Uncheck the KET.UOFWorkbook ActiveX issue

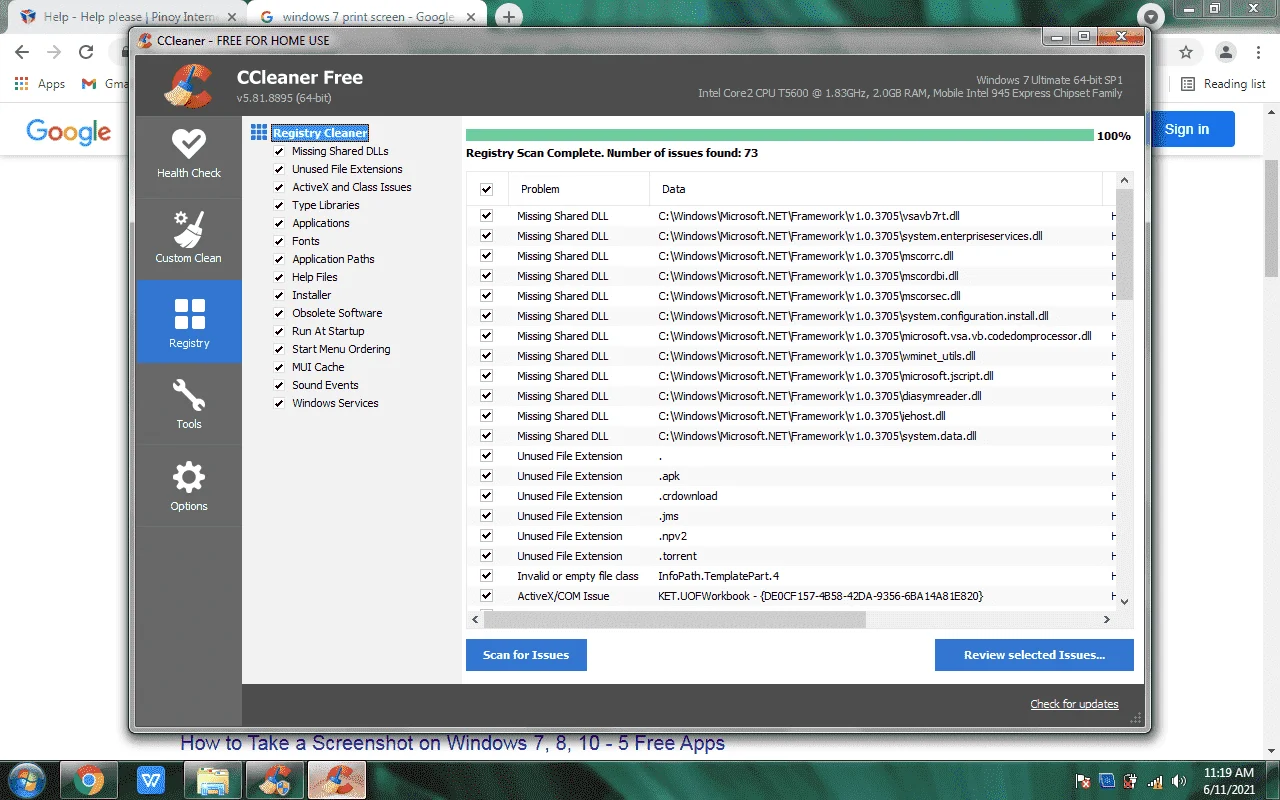click(x=486, y=596)
